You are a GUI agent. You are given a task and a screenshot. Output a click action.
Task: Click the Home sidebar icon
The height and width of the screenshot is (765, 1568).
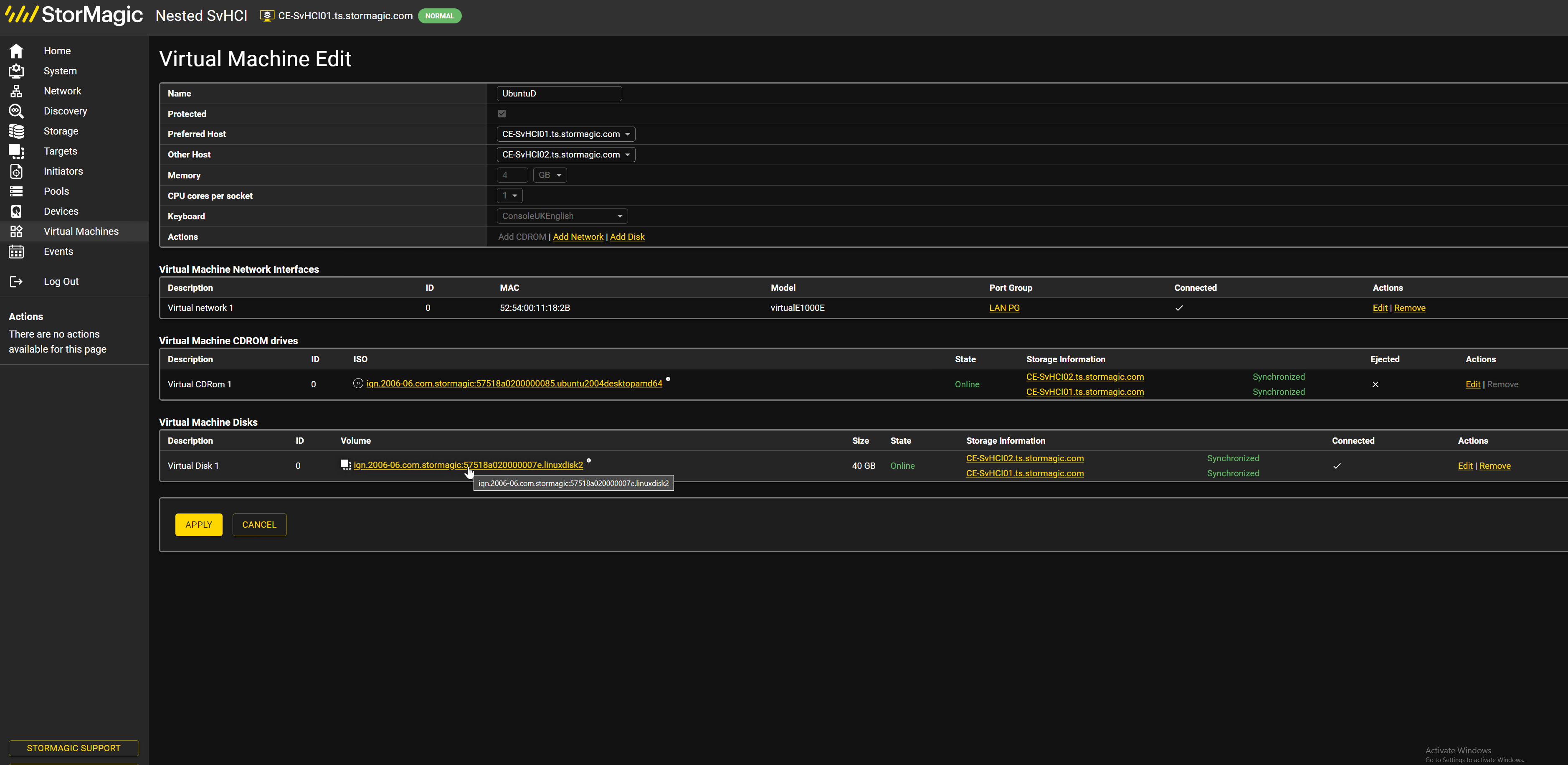pos(16,51)
